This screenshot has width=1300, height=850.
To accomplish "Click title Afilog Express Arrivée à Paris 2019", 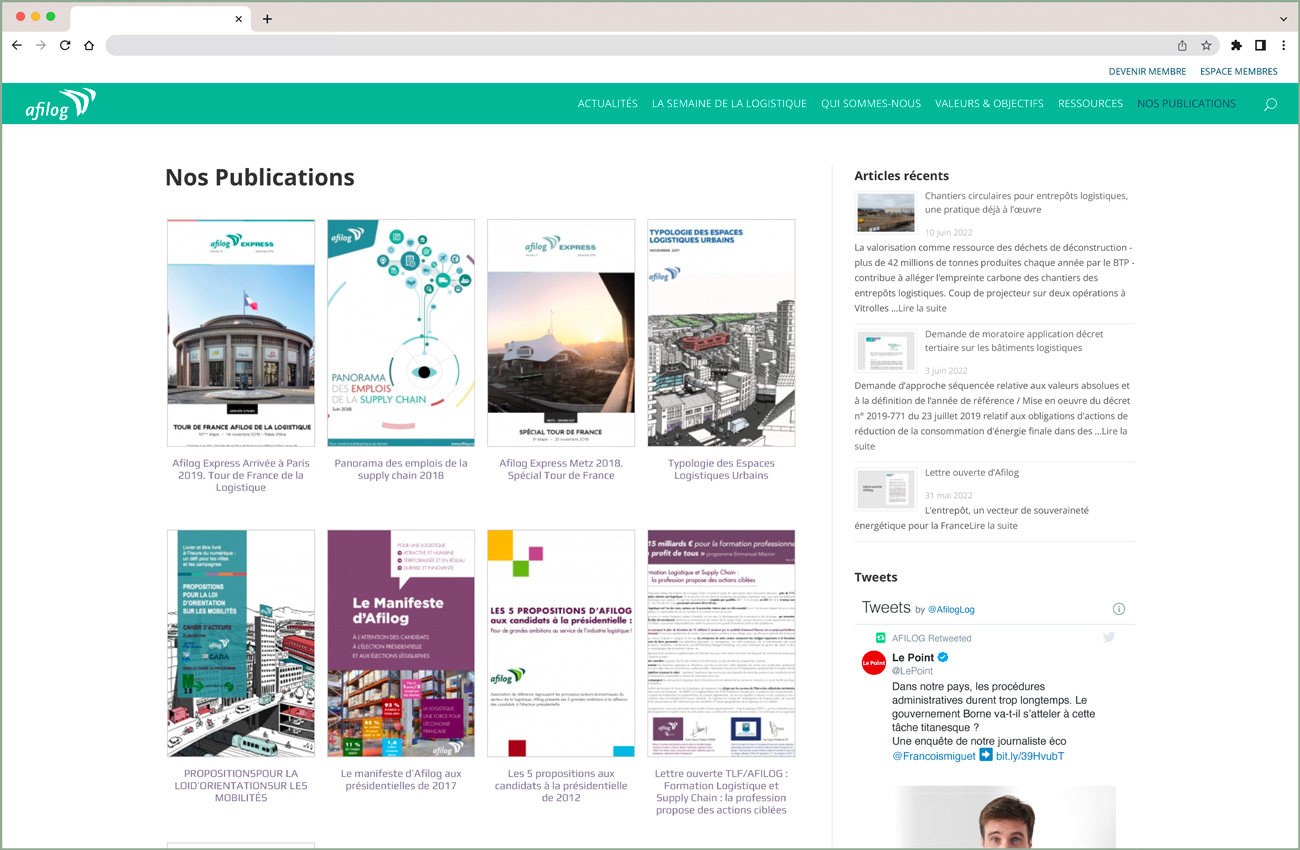I will [x=241, y=475].
